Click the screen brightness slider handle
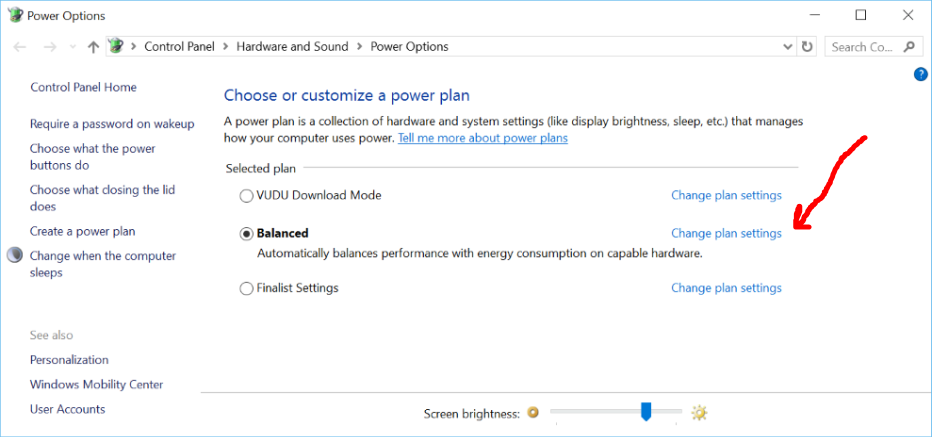Screen dimensions: 932x437 pyautogui.click(x=646, y=411)
